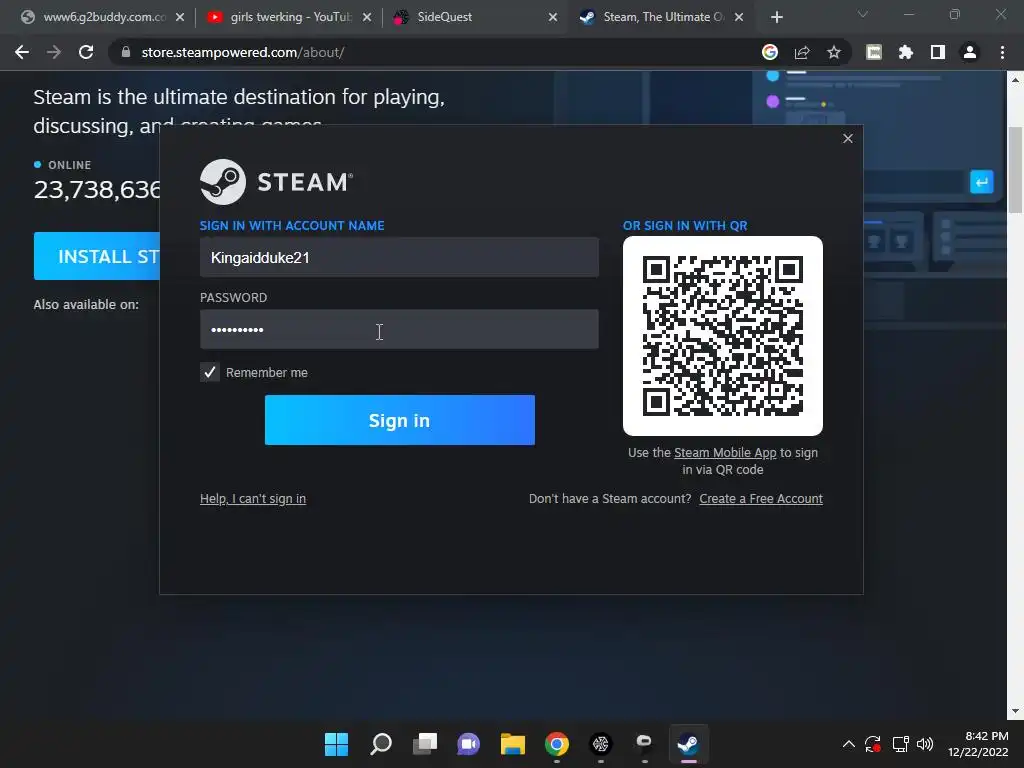The height and width of the screenshot is (768, 1024).
Task: Click scrollbar up arrow
Action: click(1015, 80)
